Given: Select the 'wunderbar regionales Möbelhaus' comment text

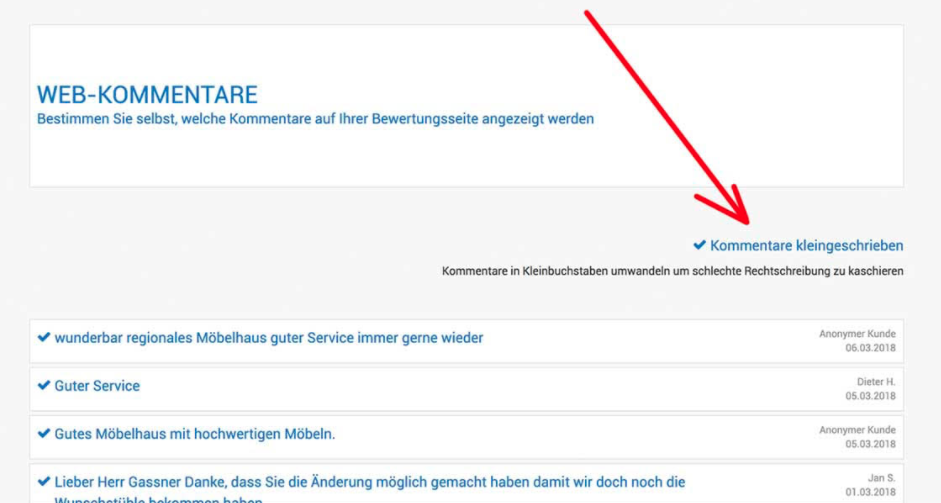Looking at the screenshot, I should pyautogui.click(x=268, y=338).
